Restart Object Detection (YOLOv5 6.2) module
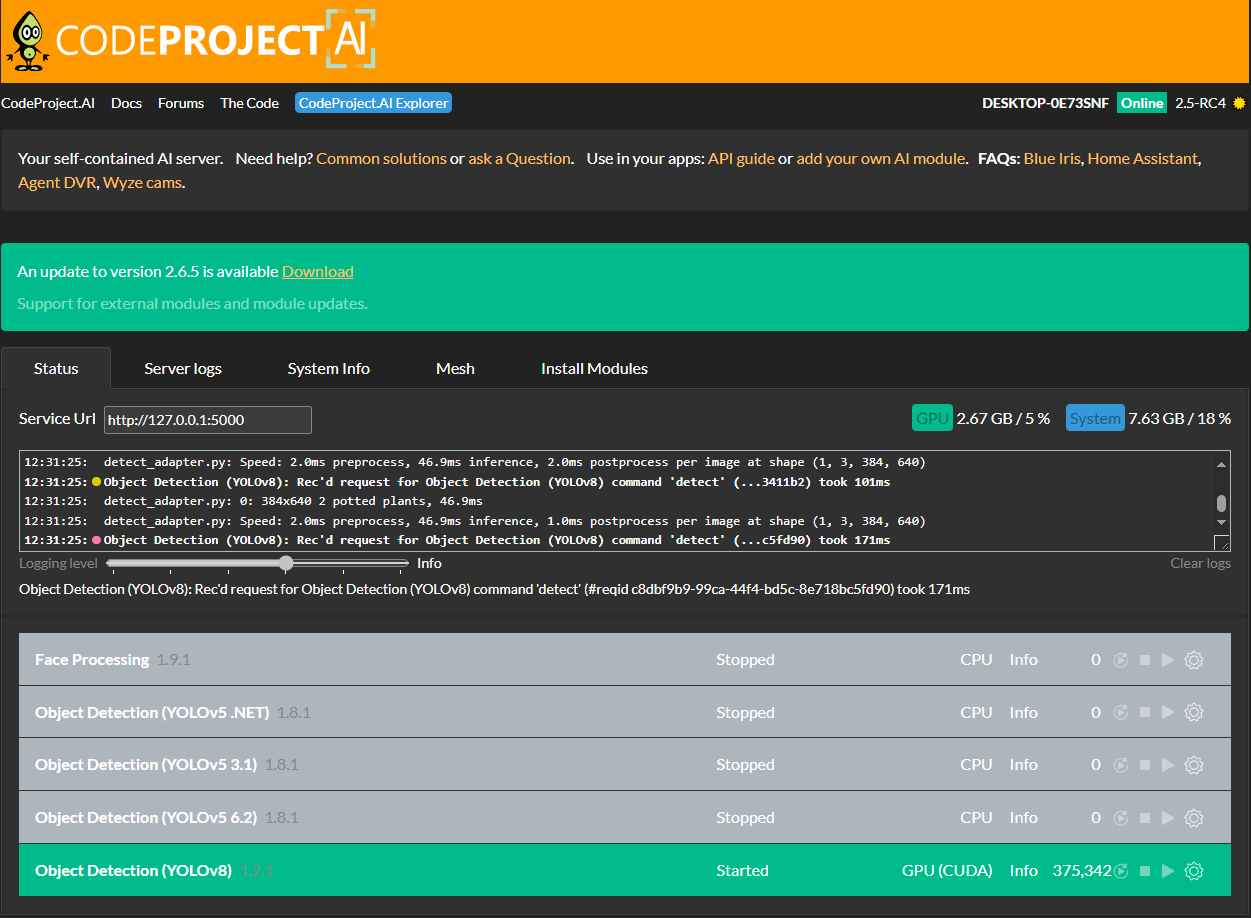The height and width of the screenshot is (918, 1251). tap(1121, 818)
